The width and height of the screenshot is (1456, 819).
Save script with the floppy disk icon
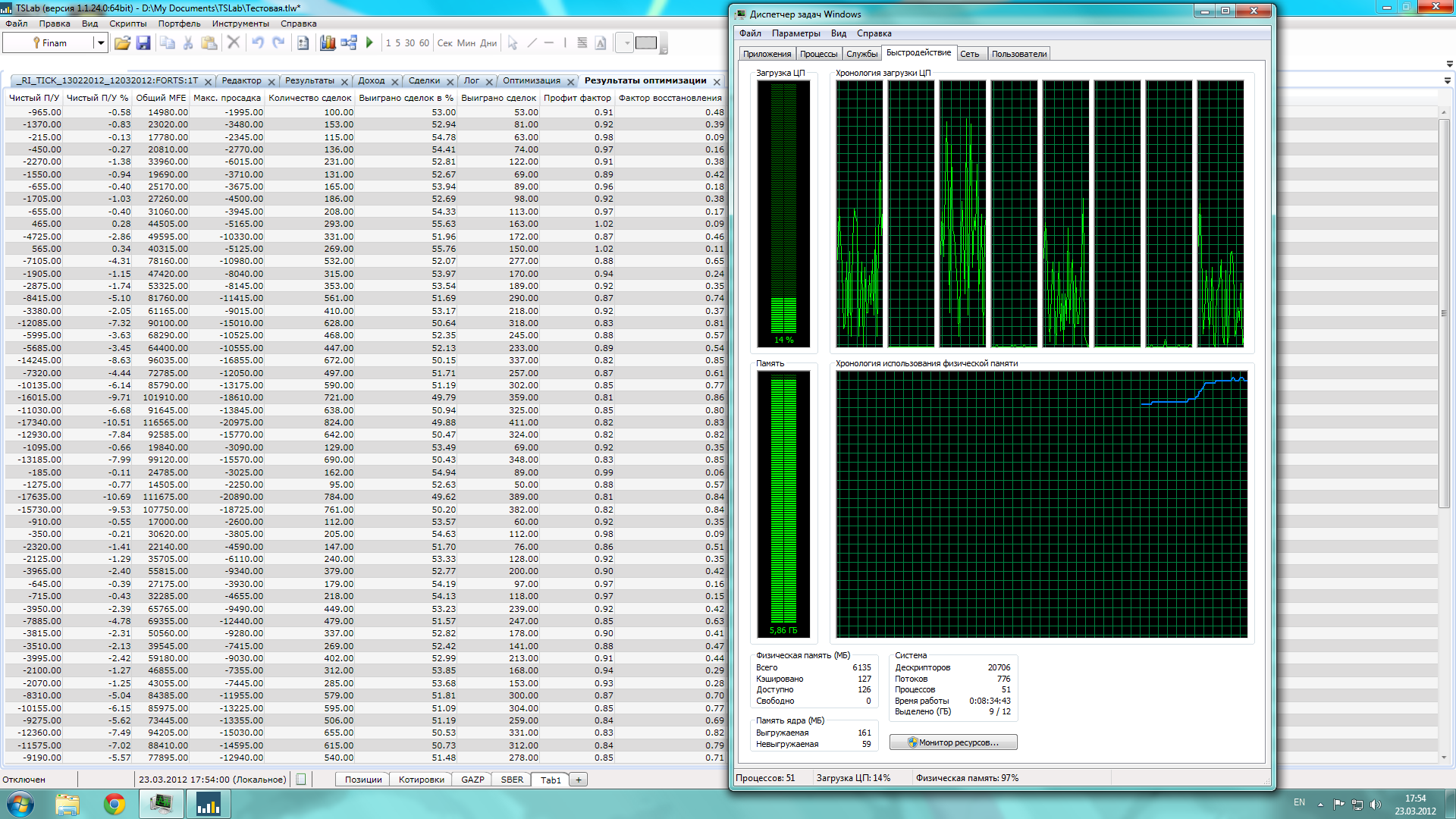pyautogui.click(x=143, y=43)
